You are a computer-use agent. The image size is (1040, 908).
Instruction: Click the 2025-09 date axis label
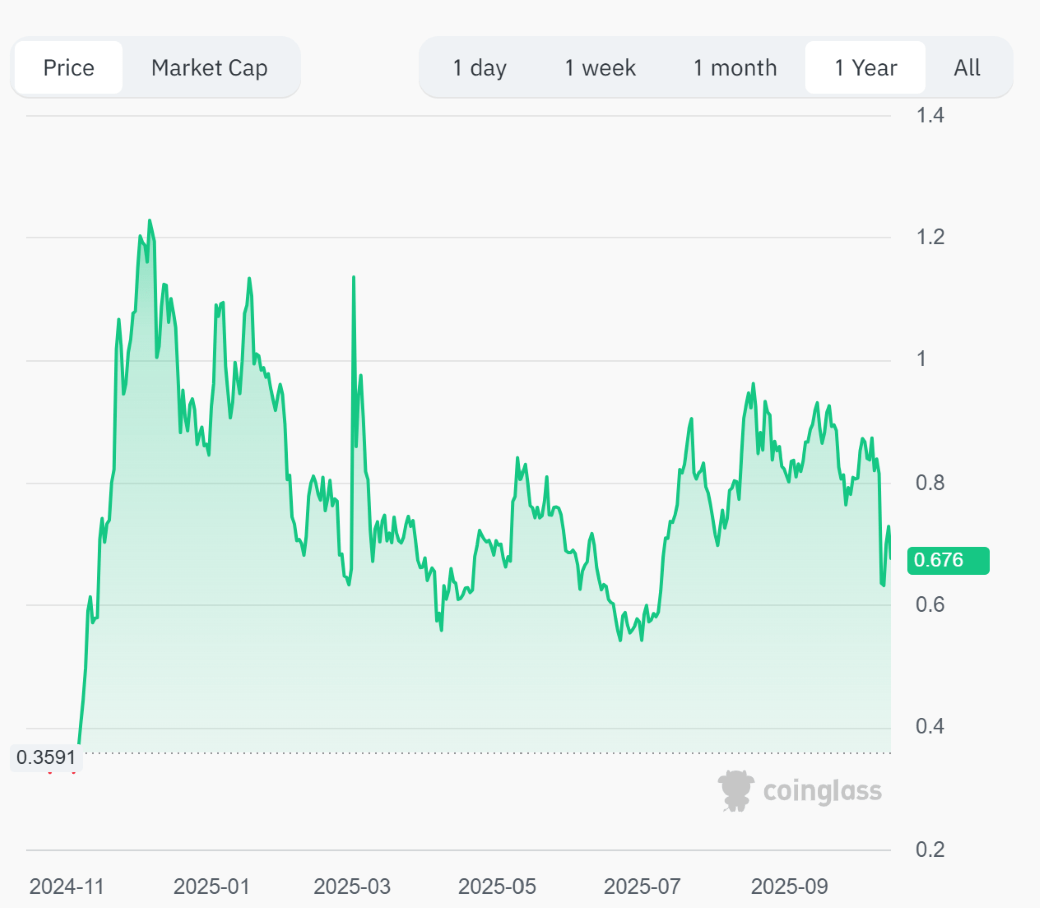(x=789, y=887)
